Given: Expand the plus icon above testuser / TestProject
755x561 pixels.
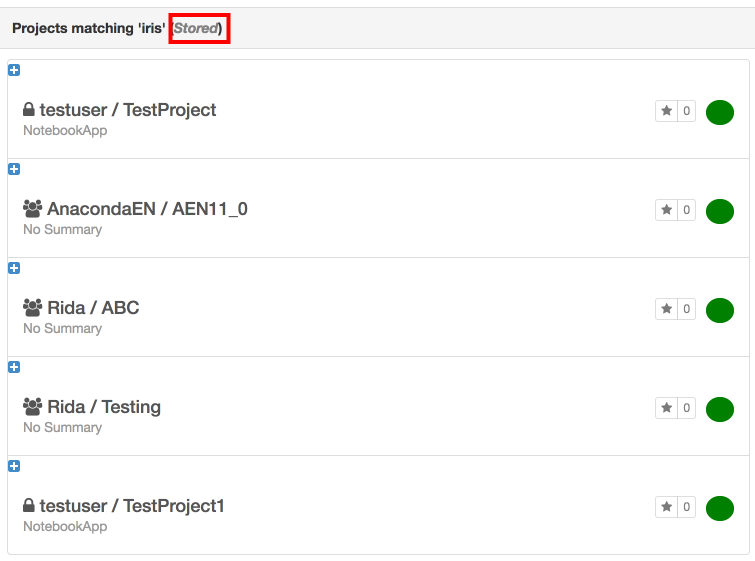Looking at the screenshot, I should tap(14, 70).
